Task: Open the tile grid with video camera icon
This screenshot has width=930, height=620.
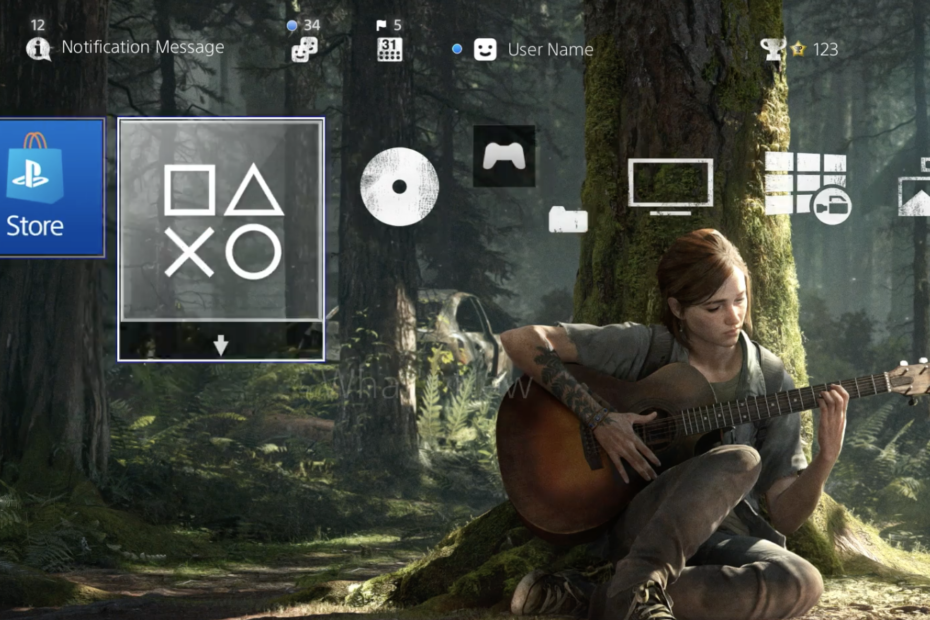Action: pos(808,187)
